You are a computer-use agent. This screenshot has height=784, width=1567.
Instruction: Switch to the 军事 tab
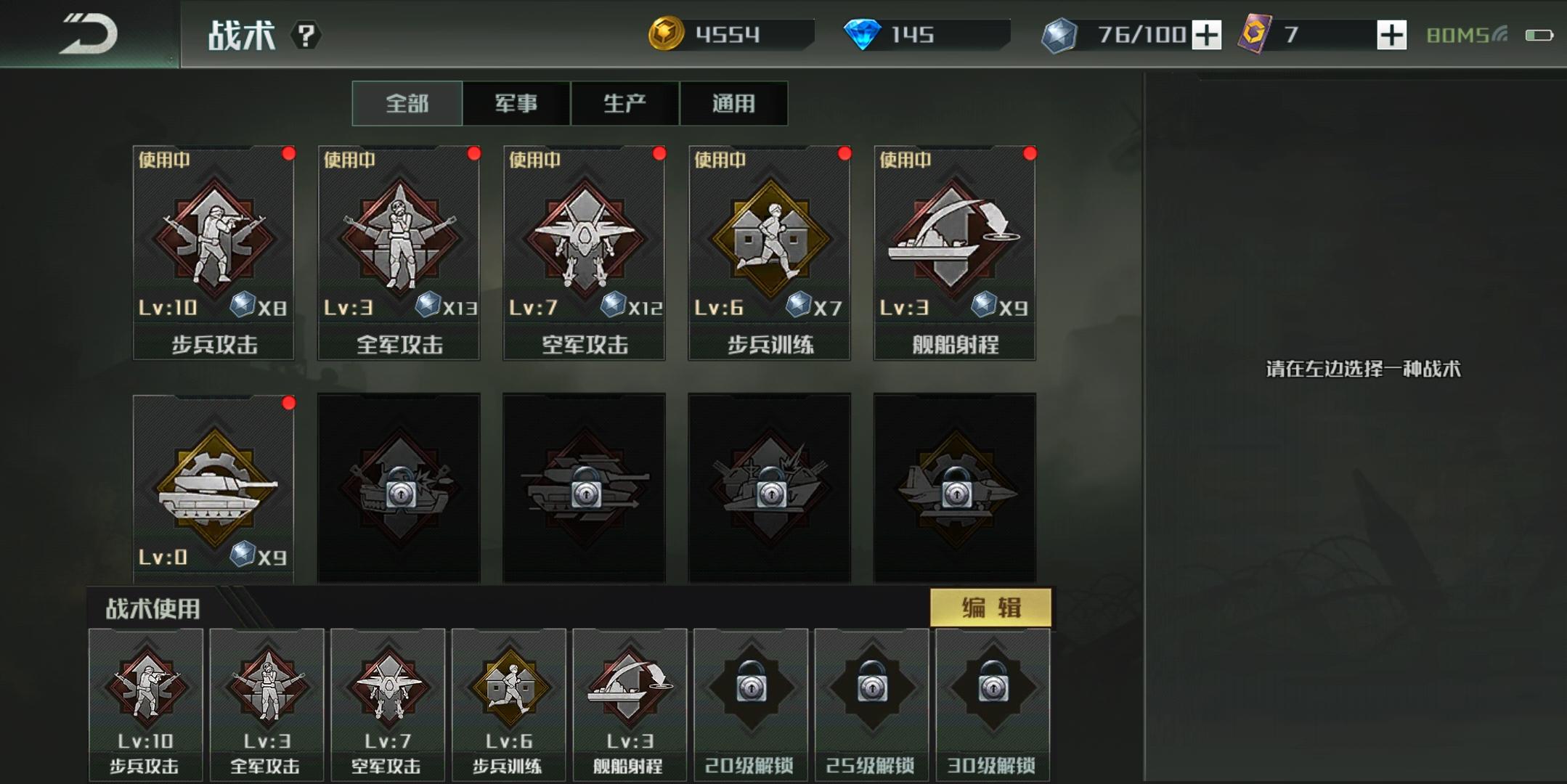(x=516, y=103)
